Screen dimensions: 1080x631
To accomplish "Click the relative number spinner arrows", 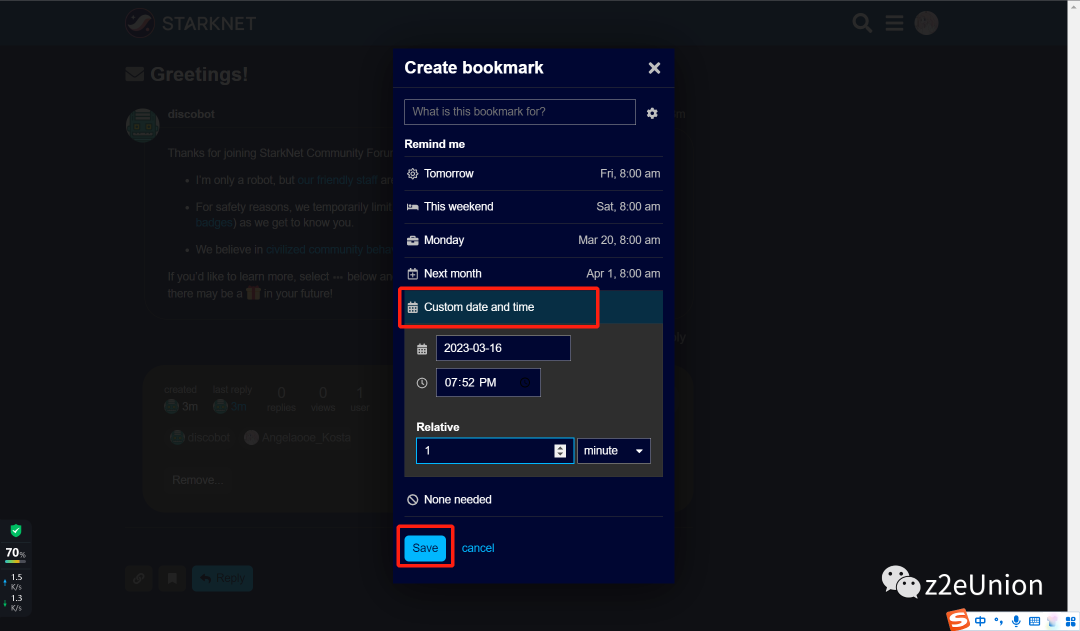I will (560, 451).
